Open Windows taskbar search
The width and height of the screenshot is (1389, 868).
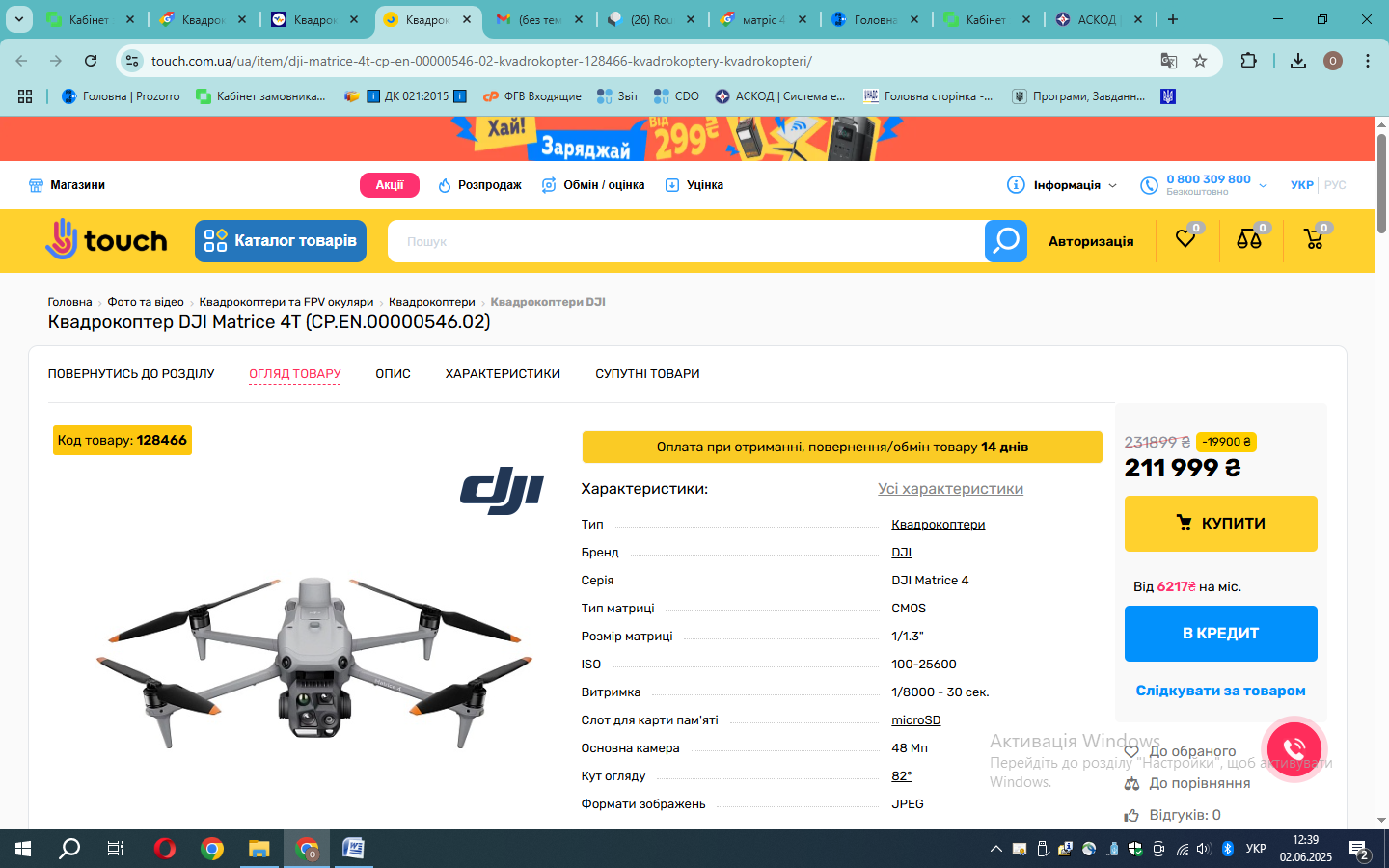[x=69, y=849]
